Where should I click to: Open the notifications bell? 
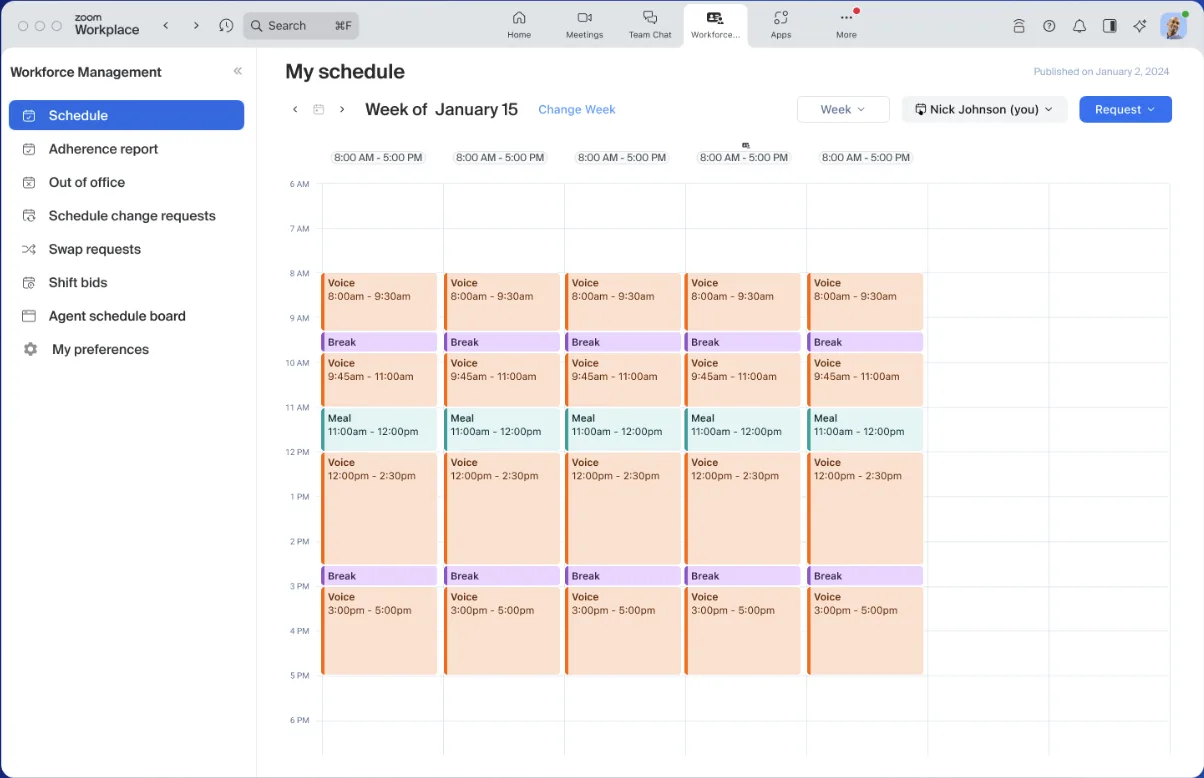pyautogui.click(x=1079, y=26)
